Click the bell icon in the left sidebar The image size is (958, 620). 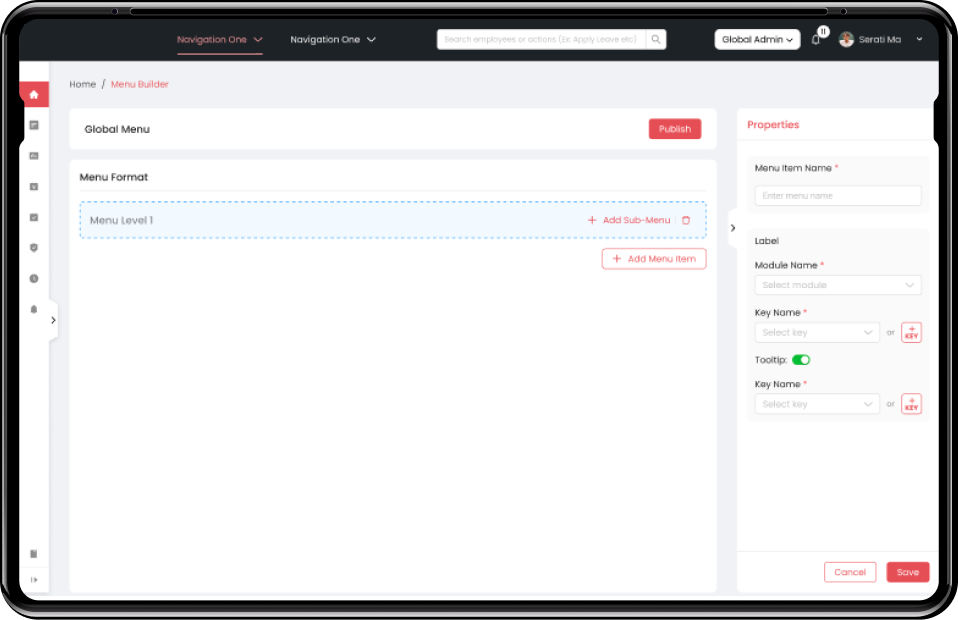click(x=33, y=310)
